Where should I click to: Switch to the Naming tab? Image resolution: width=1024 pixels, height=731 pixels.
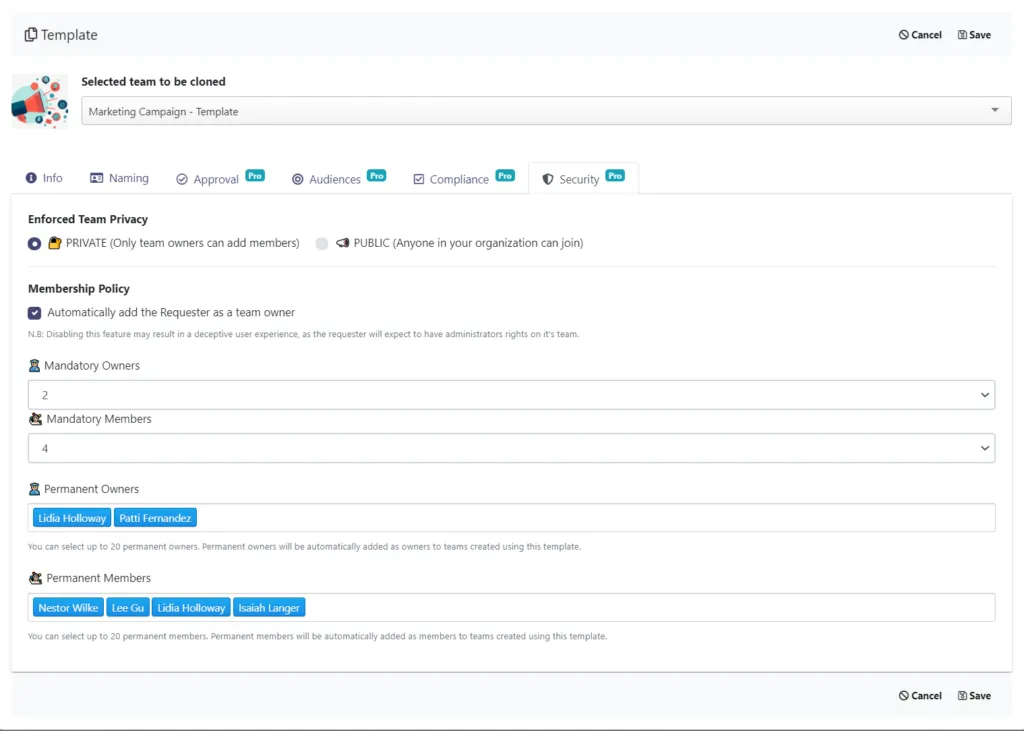coord(120,178)
